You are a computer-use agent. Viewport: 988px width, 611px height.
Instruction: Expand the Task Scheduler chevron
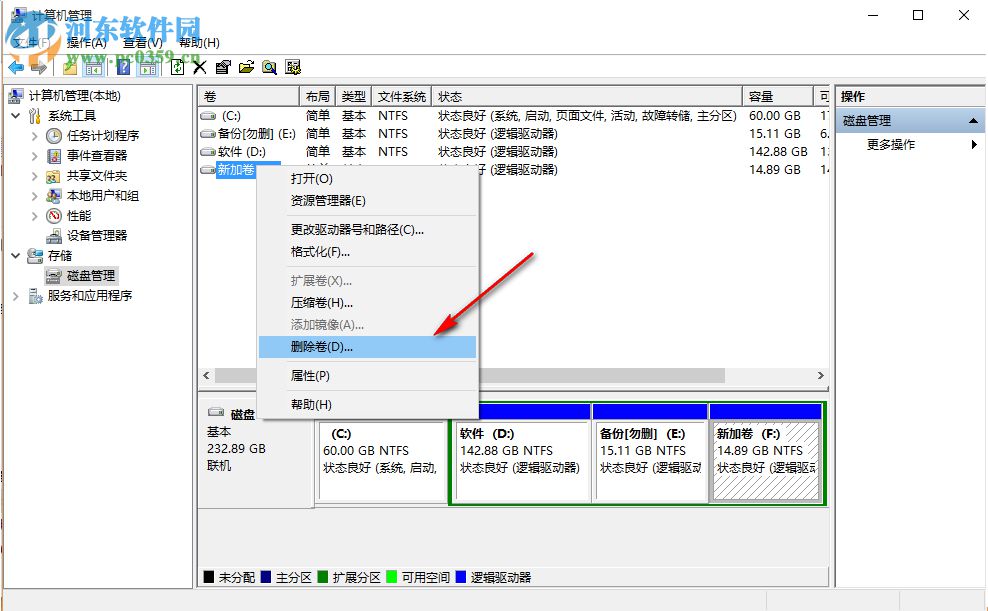35,135
